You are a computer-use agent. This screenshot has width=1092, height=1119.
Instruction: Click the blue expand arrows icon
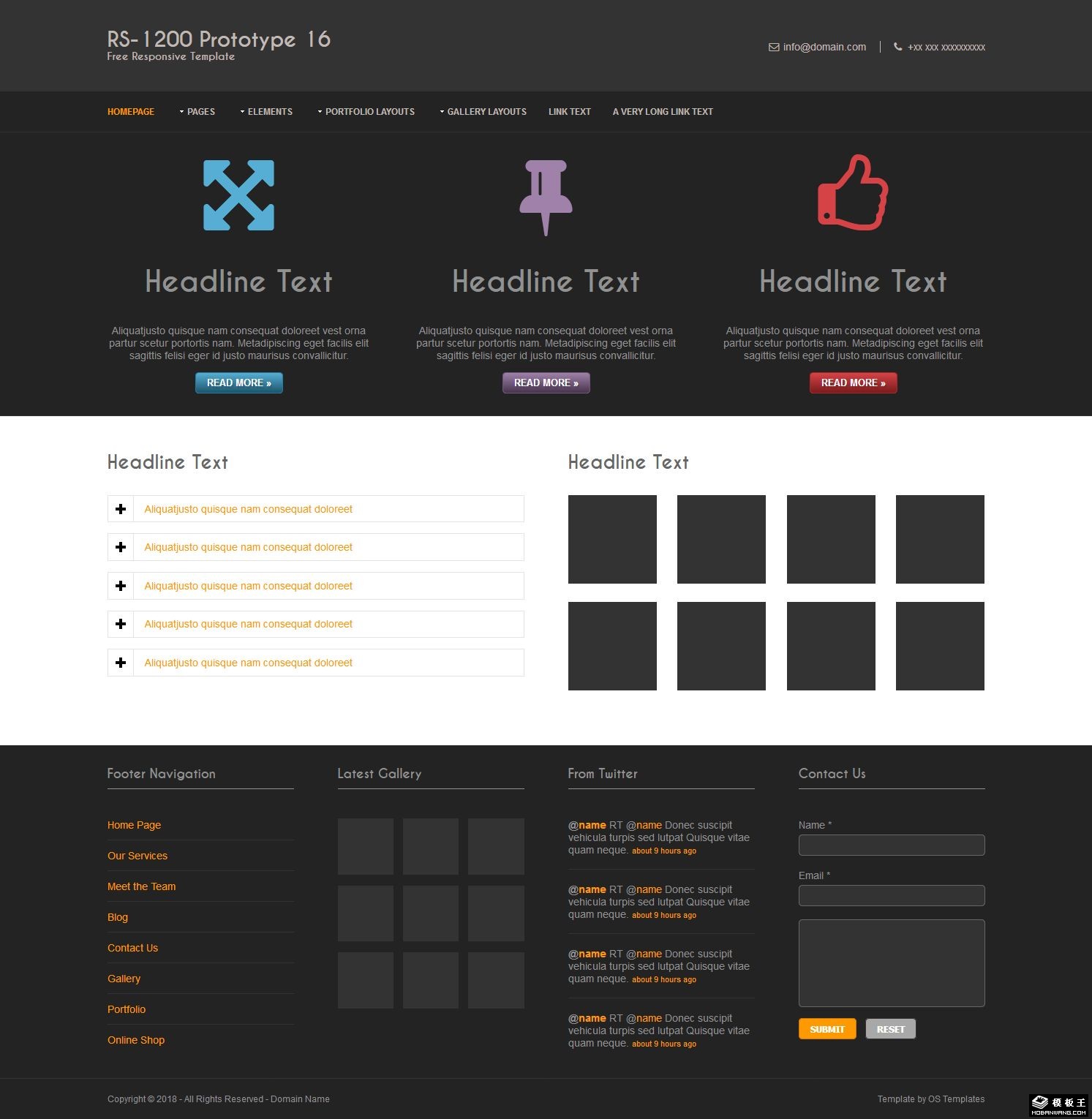(238, 195)
